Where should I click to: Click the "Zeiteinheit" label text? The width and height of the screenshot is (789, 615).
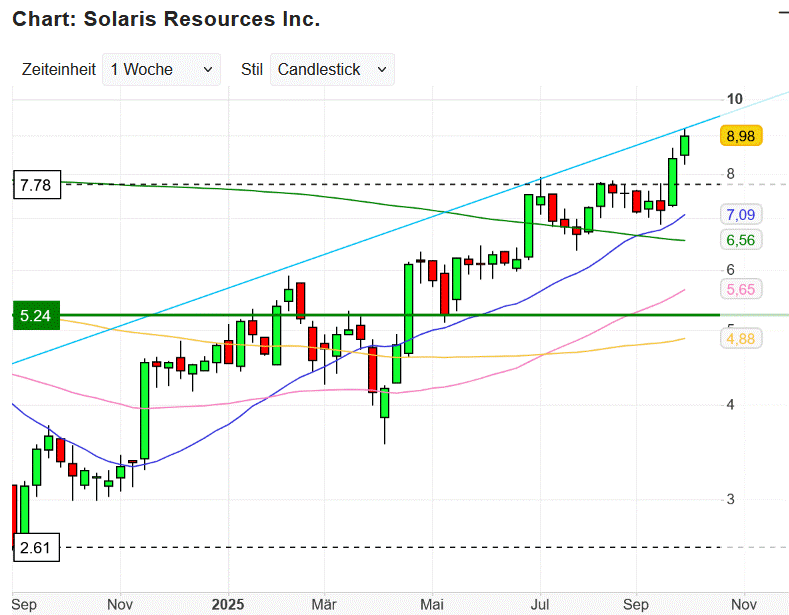tap(58, 69)
